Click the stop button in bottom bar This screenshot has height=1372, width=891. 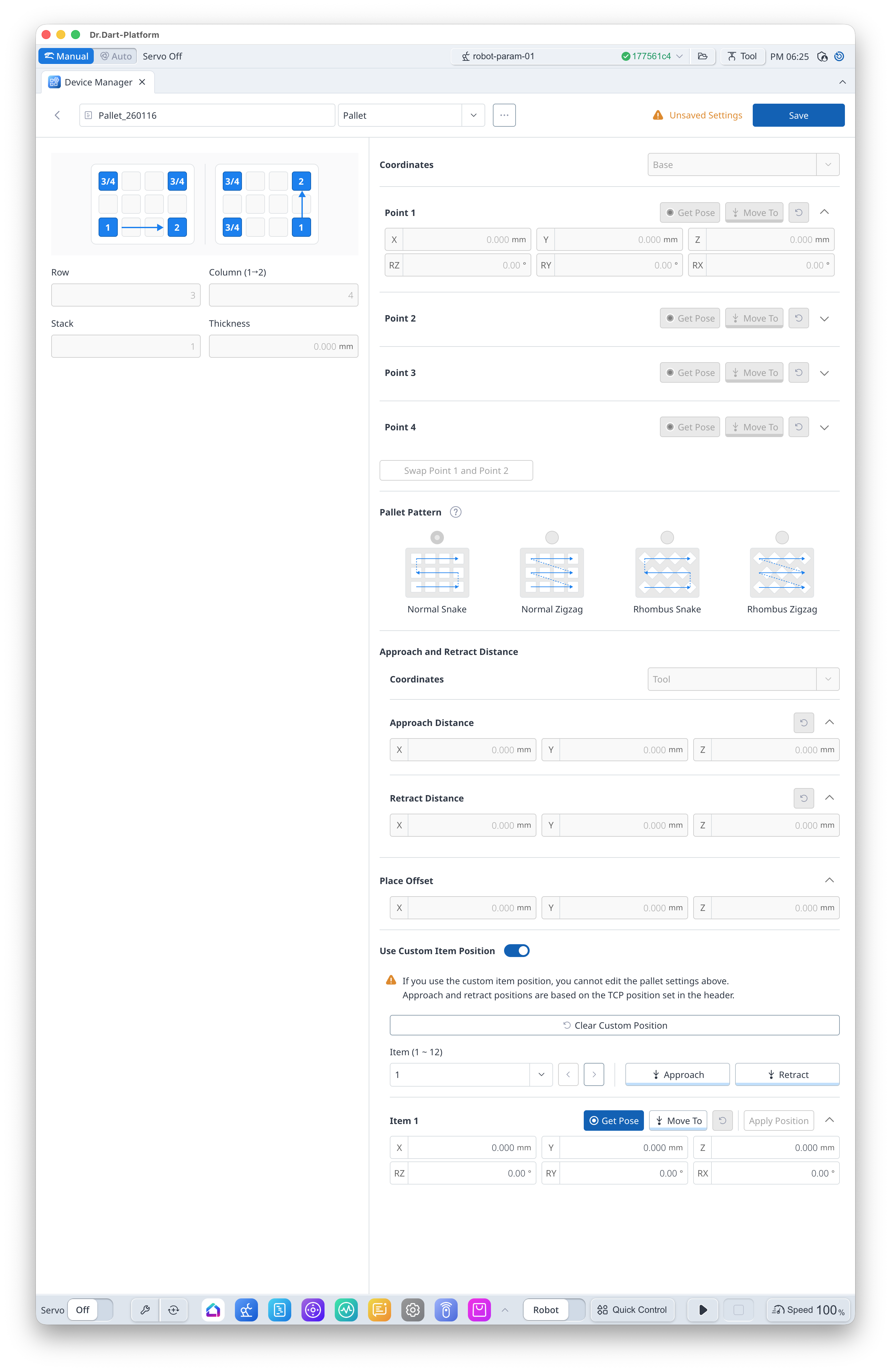738,1310
